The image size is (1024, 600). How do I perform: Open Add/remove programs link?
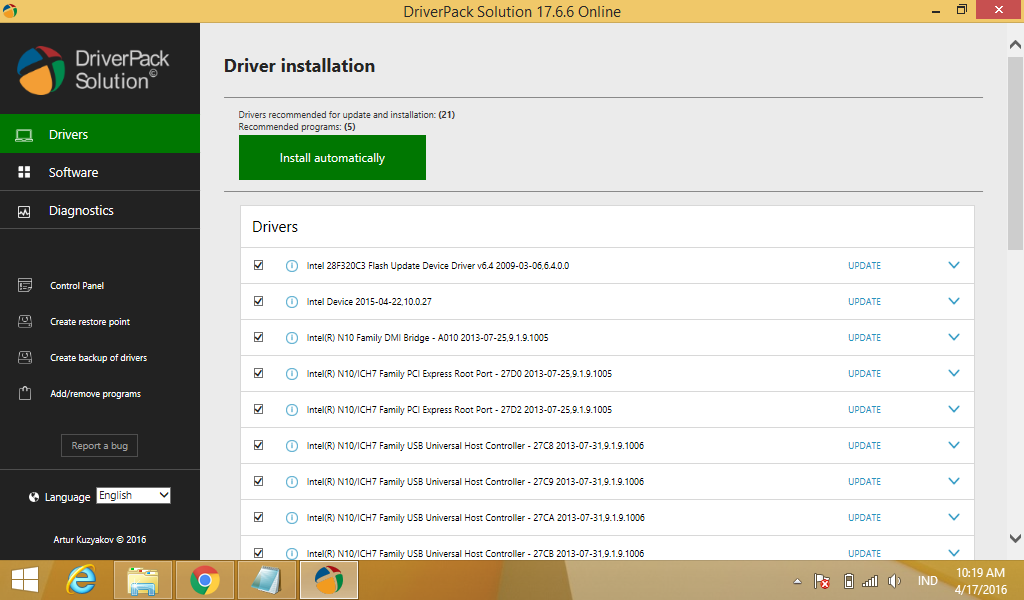tap(95, 394)
